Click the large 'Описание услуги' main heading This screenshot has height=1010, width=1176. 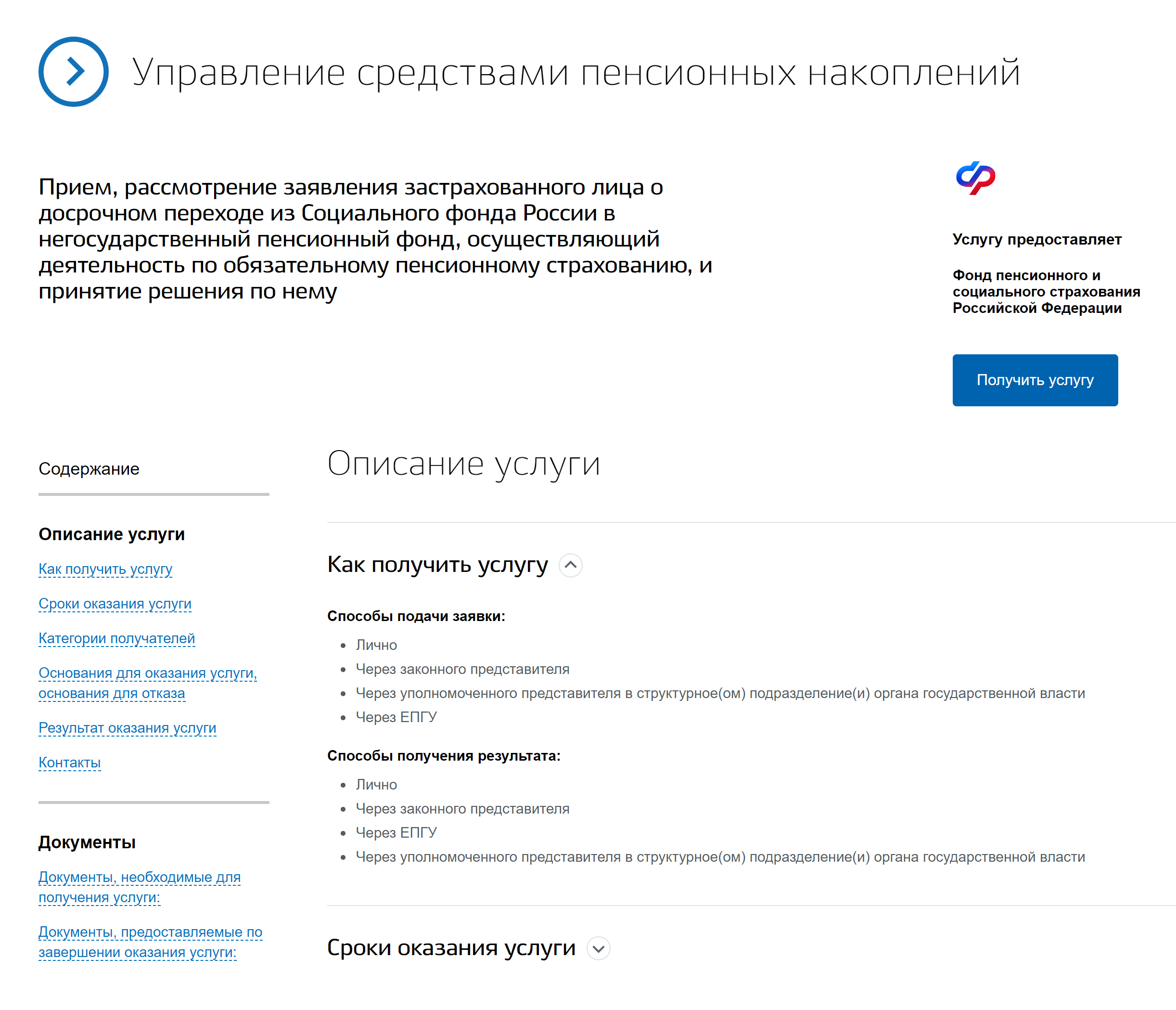464,465
